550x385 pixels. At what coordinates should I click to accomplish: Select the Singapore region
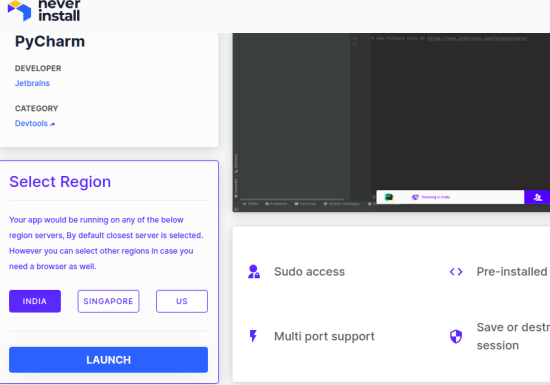tap(108, 301)
